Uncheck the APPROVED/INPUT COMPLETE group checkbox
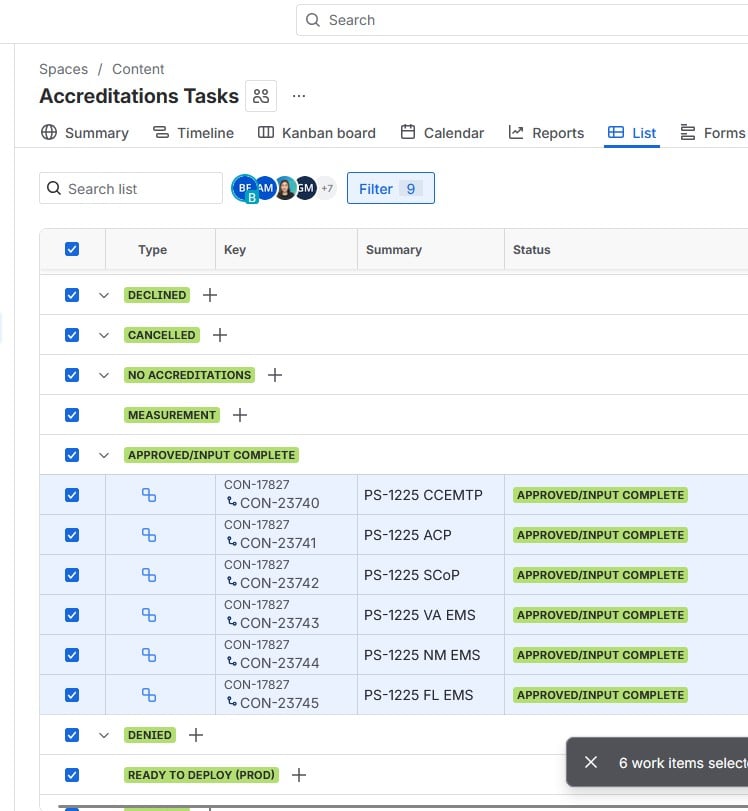The width and height of the screenshot is (748, 811). click(x=72, y=455)
